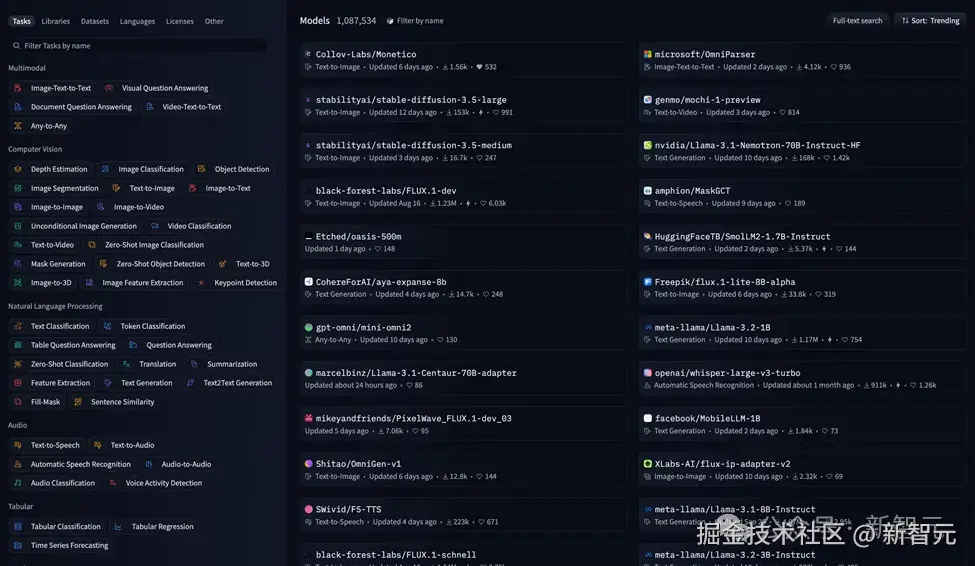Click the Text-to-3D task icon
The width and height of the screenshot is (975, 566).
click(223, 264)
